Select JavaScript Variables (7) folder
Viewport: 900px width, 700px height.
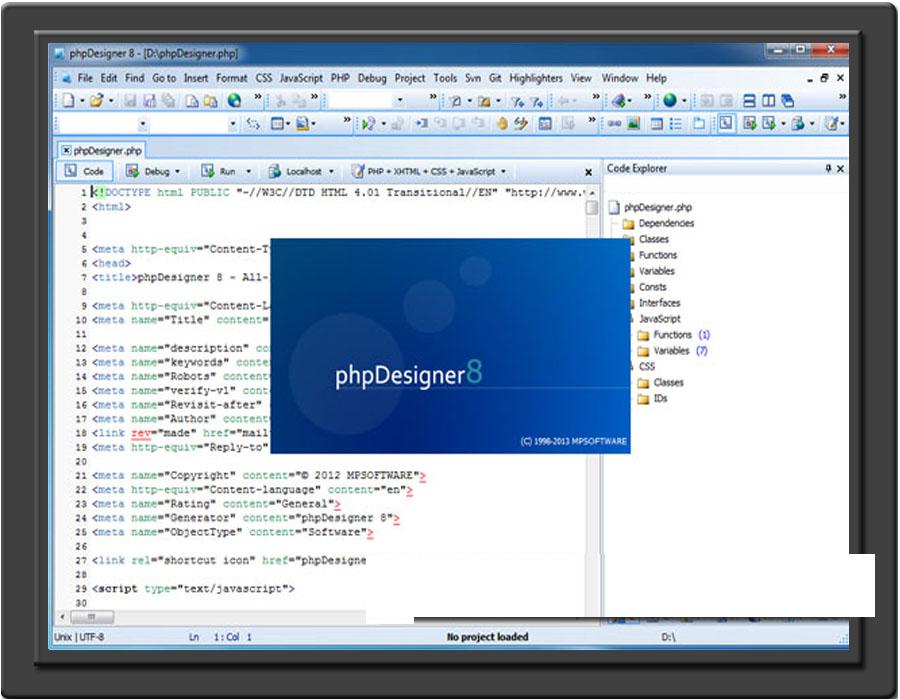(672, 351)
